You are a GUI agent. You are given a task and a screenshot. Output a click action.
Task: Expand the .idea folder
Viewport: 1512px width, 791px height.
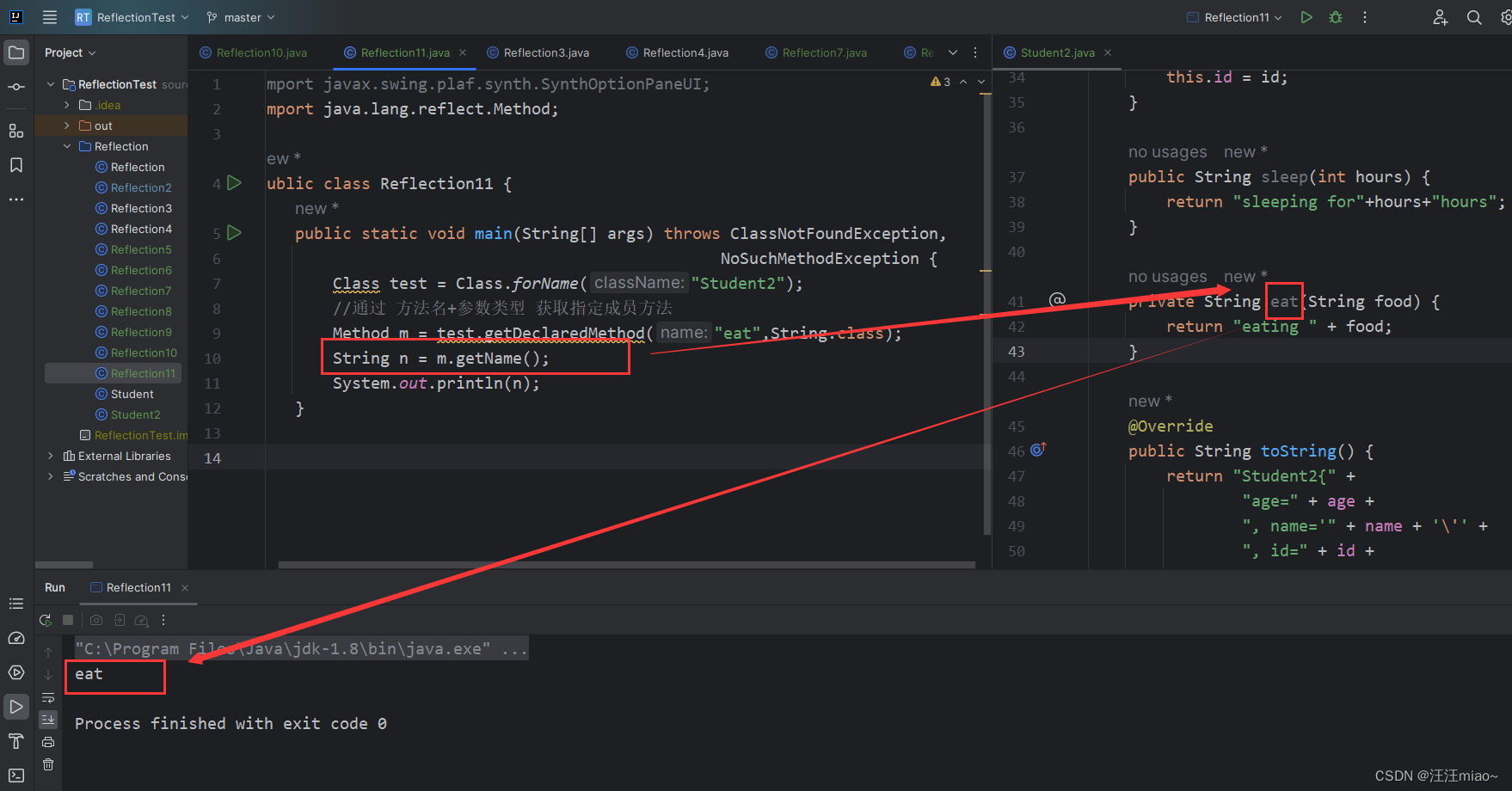[x=67, y=105]
